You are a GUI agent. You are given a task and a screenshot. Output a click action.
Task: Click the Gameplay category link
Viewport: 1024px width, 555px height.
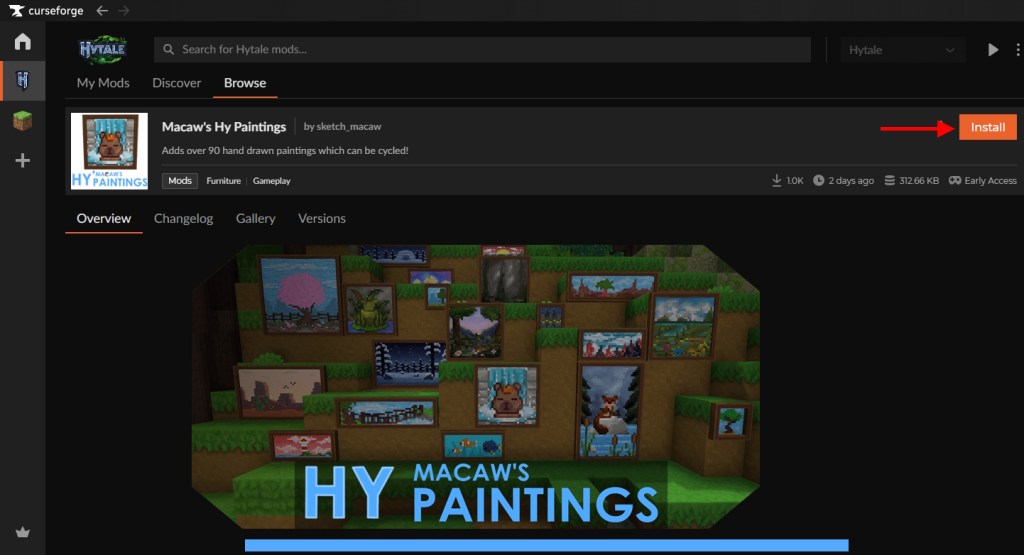272,181
